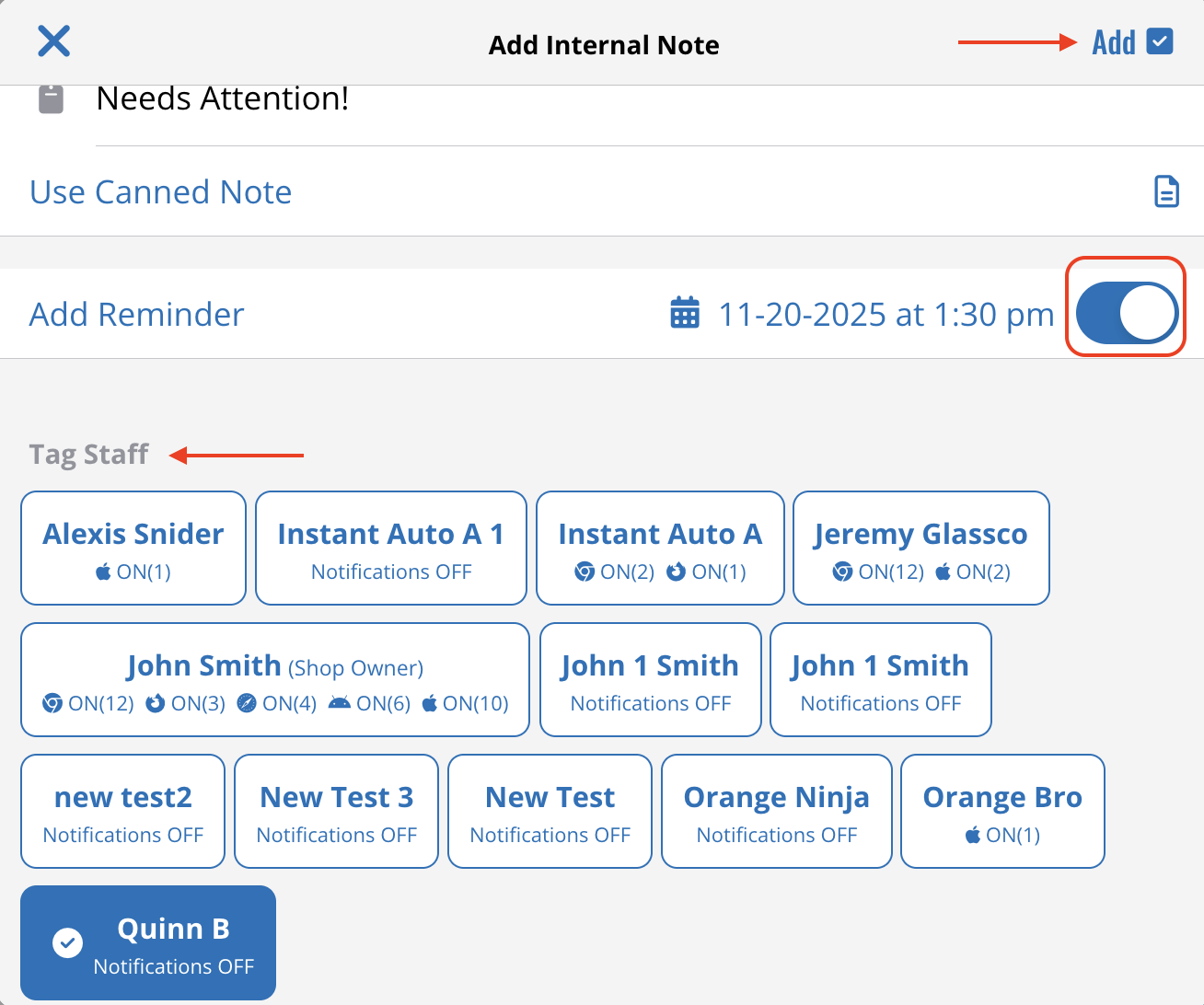
Task: Click the reminder date 11-20-2025 at 1:30 pm
Action: point(886,313)
